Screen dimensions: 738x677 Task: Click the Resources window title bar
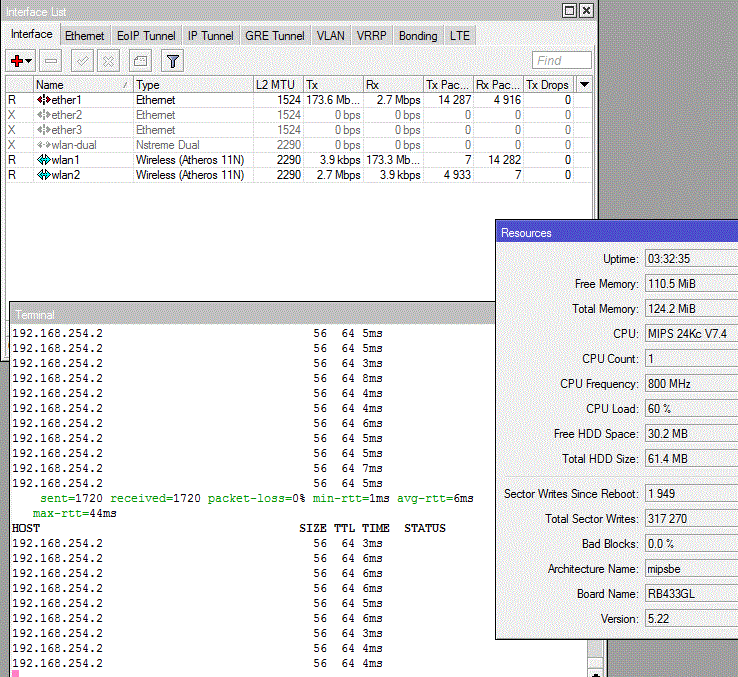[x=617, y=233]
